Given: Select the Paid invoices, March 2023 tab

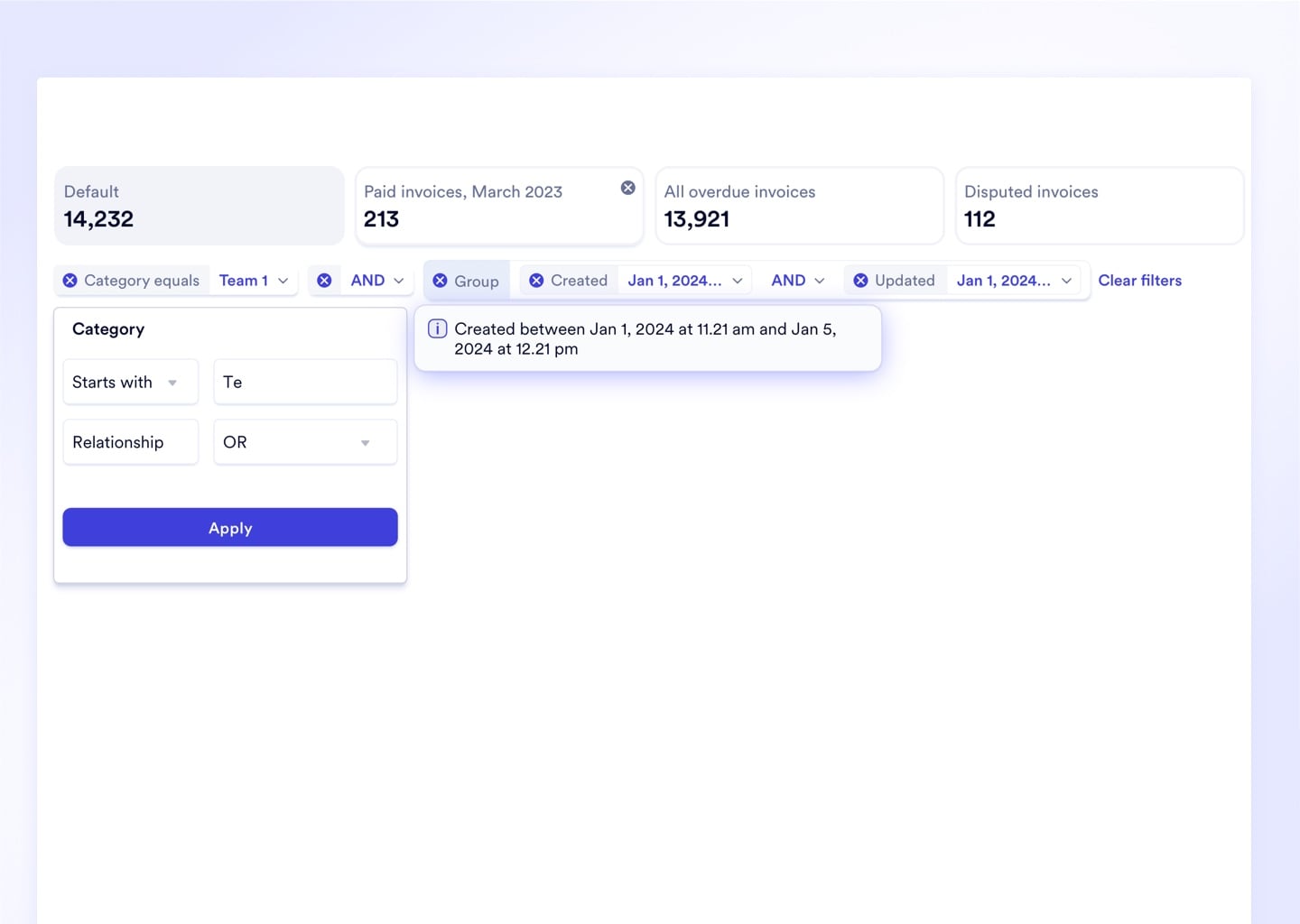Looking at the screenshot, I should click(x=499, y=206).
